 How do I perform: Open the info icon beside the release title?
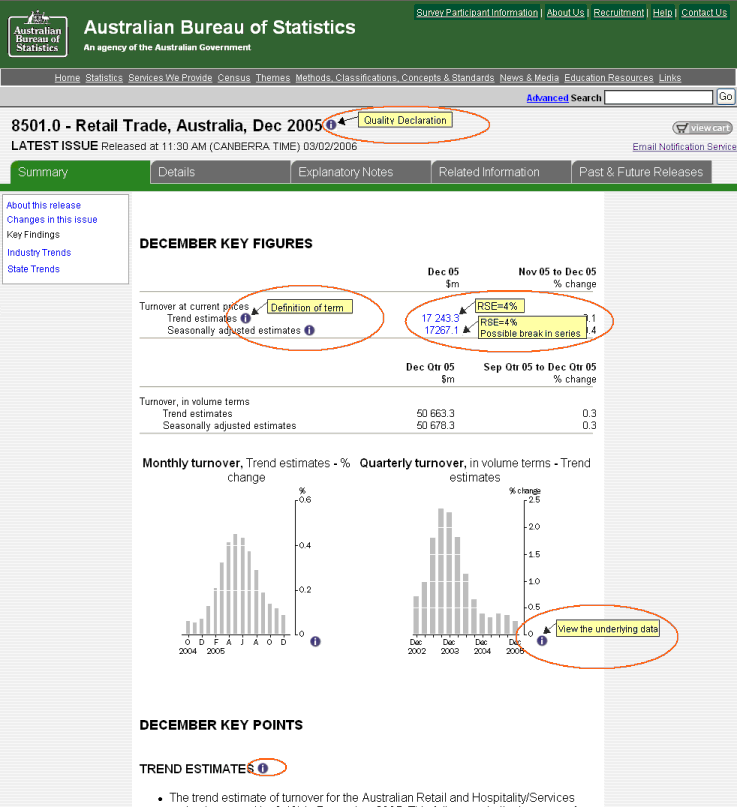[x=331, y=125]
